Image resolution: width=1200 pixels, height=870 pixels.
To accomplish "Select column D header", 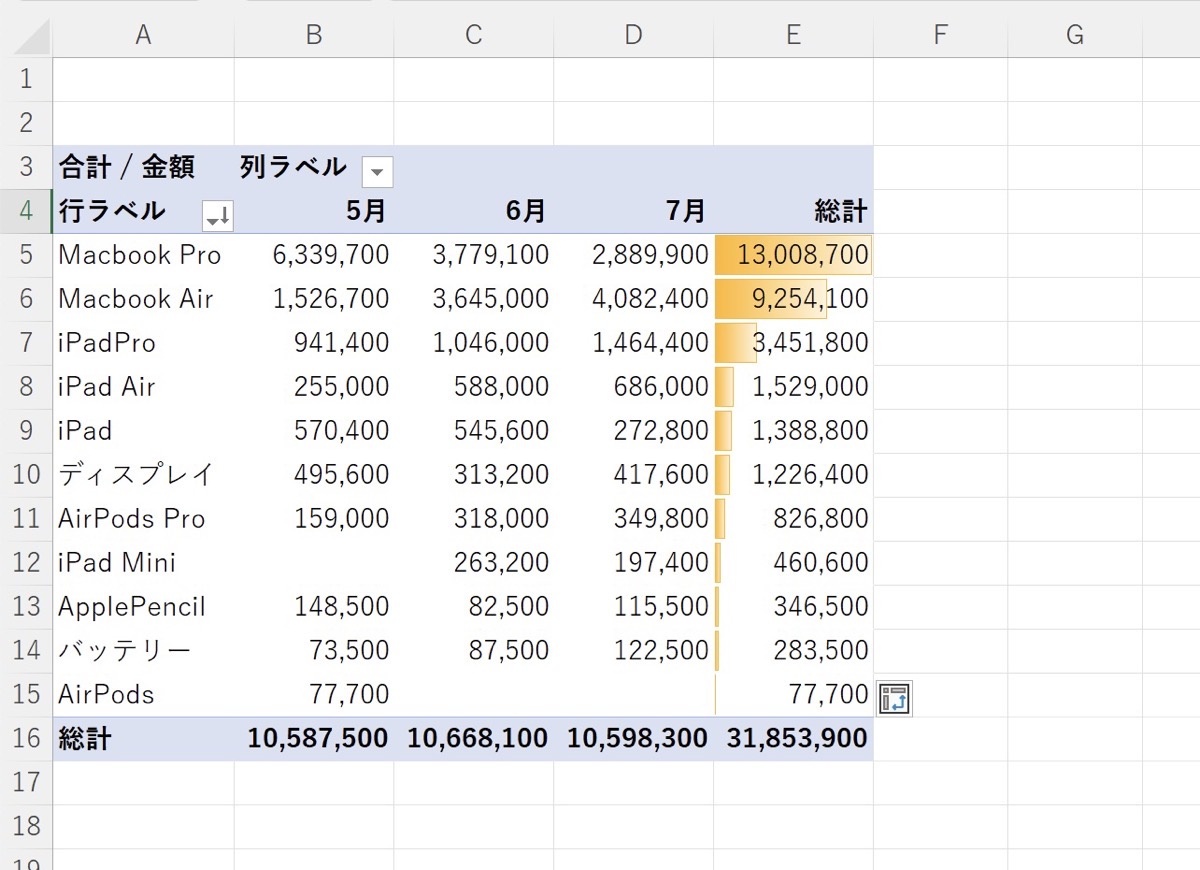I will click(x=634, y=35).
